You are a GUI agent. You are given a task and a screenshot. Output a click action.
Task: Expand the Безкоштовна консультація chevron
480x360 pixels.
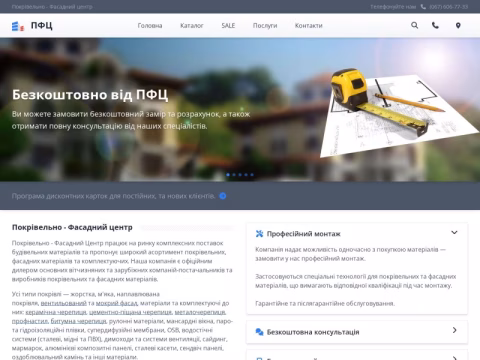[x=455, y=330]
